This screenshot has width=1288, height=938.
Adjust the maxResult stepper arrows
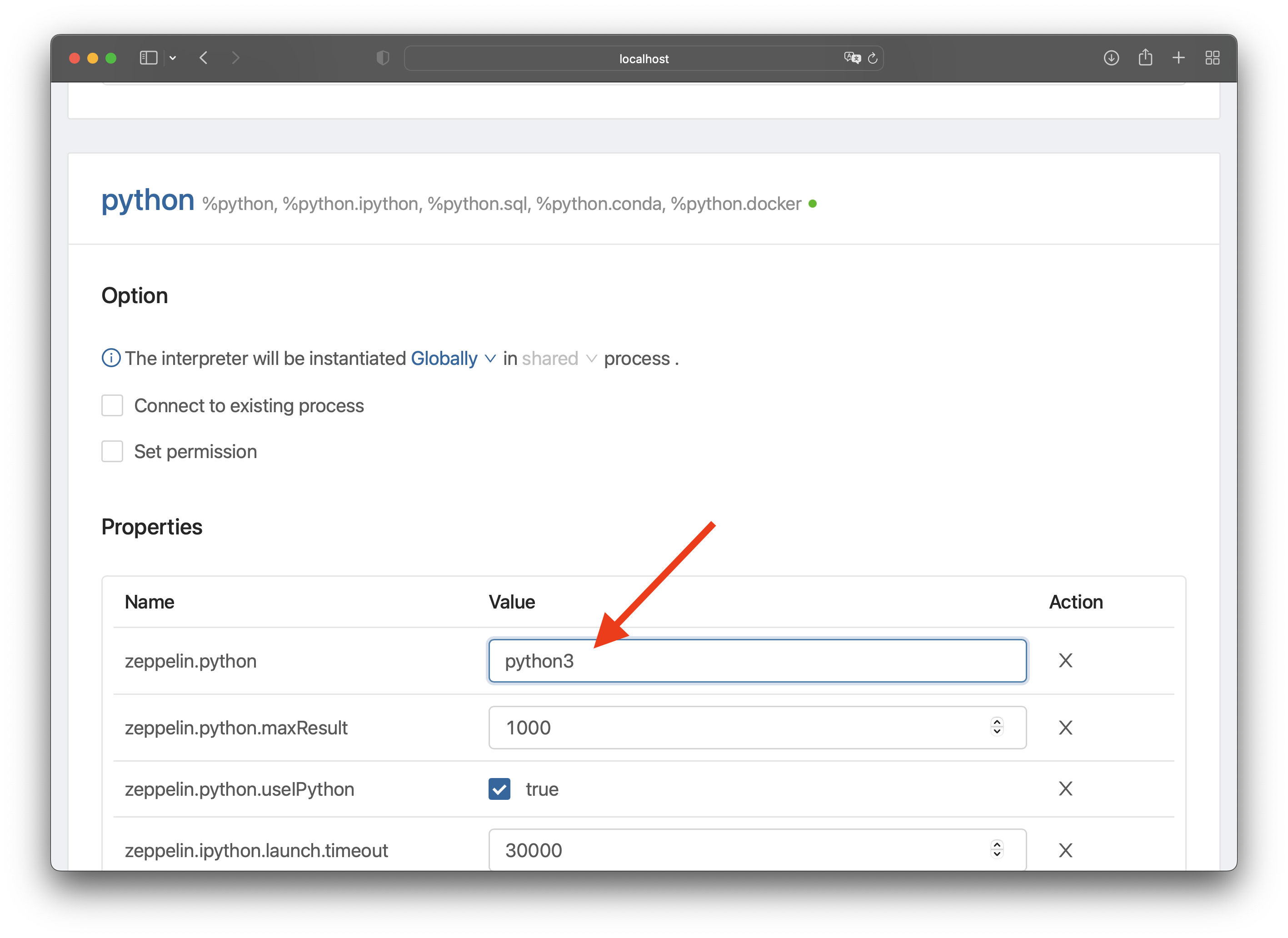click(x=997, y=727)
